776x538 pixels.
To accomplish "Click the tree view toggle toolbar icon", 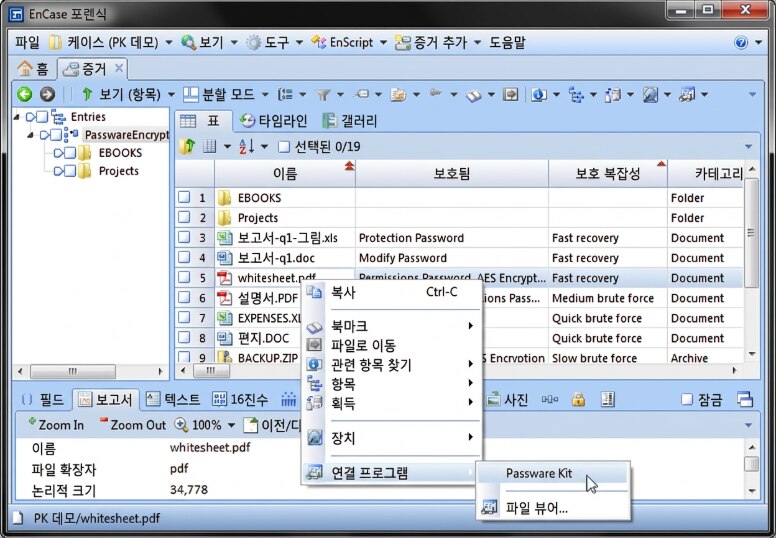I will [285, 94].
